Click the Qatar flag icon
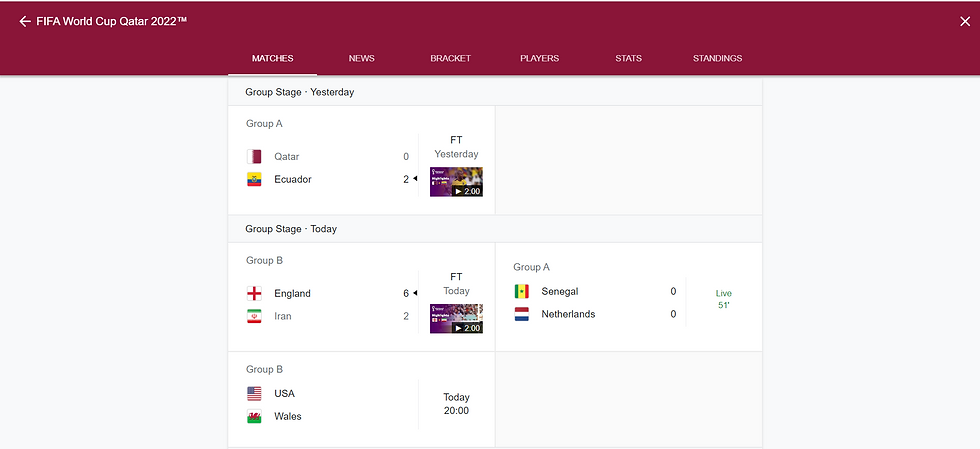This screenshot has height=449, width=980. click(254, 157)
